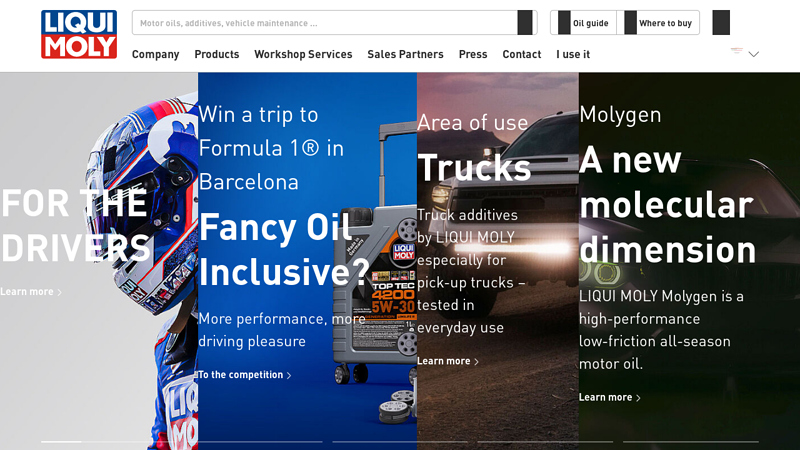Expand the language selector chevron
This screenshot has width=800, height=450.
(x=754, y=54)
